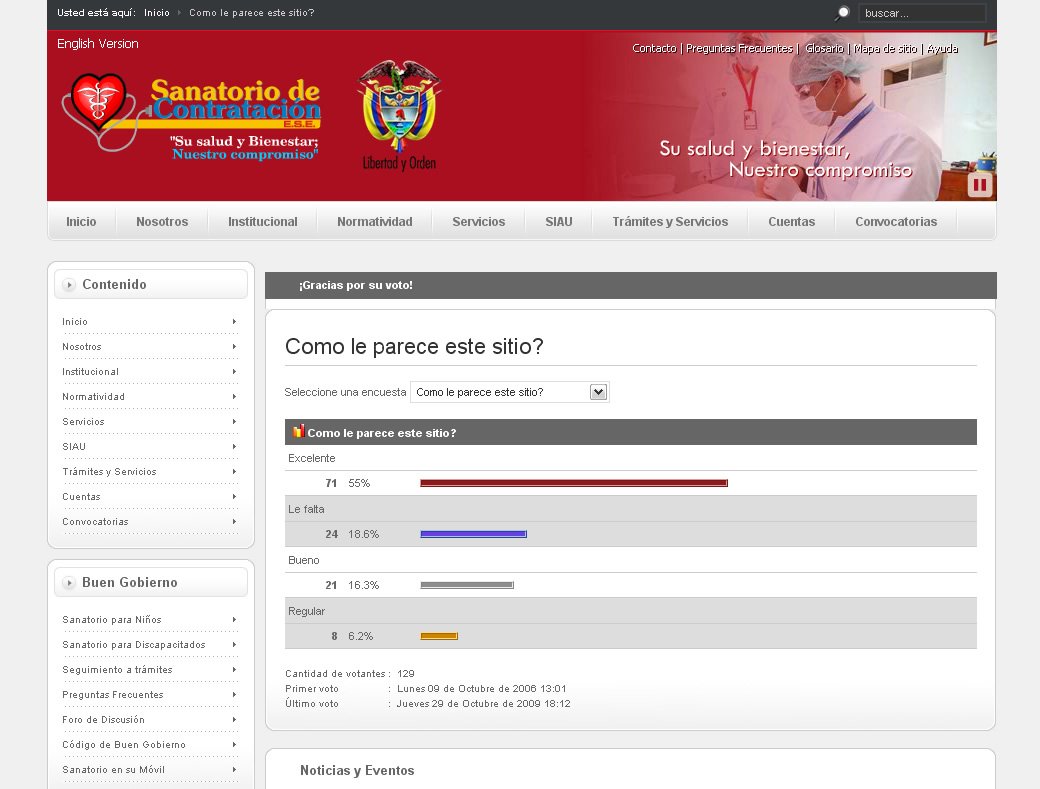Click the search magnifier icon
This screenshot has height=789, width=1040.
(841, 12)
